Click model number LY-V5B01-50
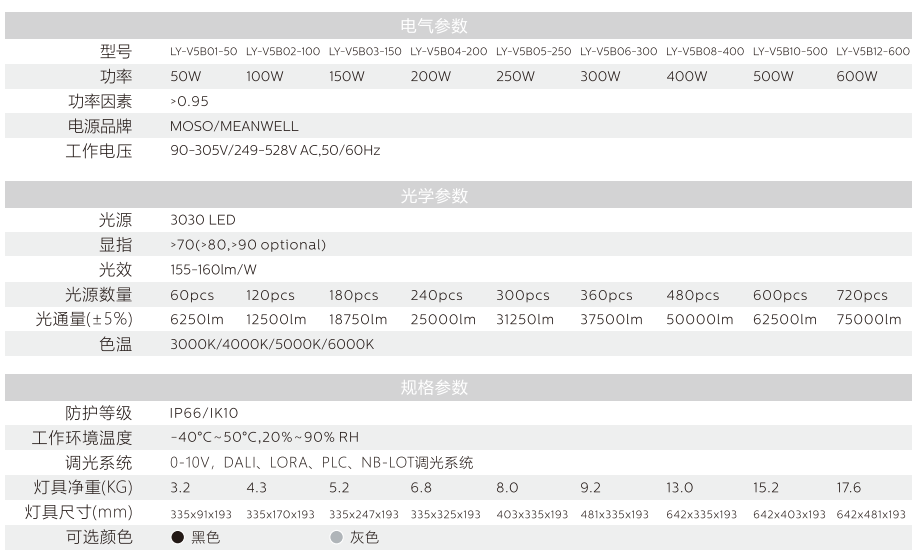The width and height of the screenshot is (921, 554). pyautogui.click(x=203, y=52)
